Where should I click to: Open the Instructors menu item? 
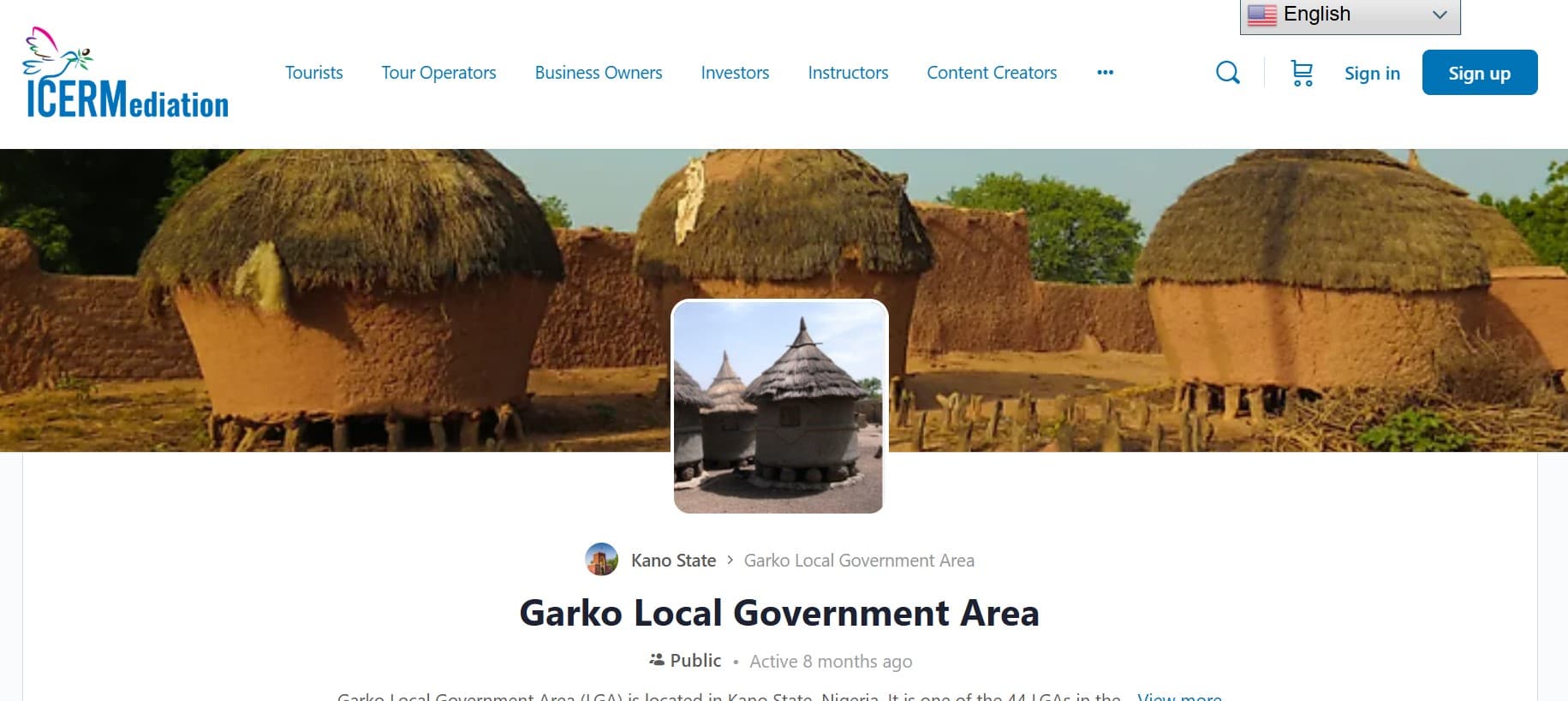click(848, 73)
